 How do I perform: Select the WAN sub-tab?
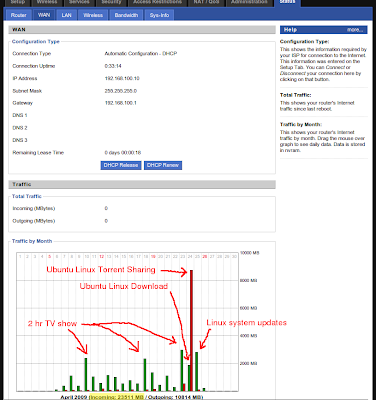44,15
